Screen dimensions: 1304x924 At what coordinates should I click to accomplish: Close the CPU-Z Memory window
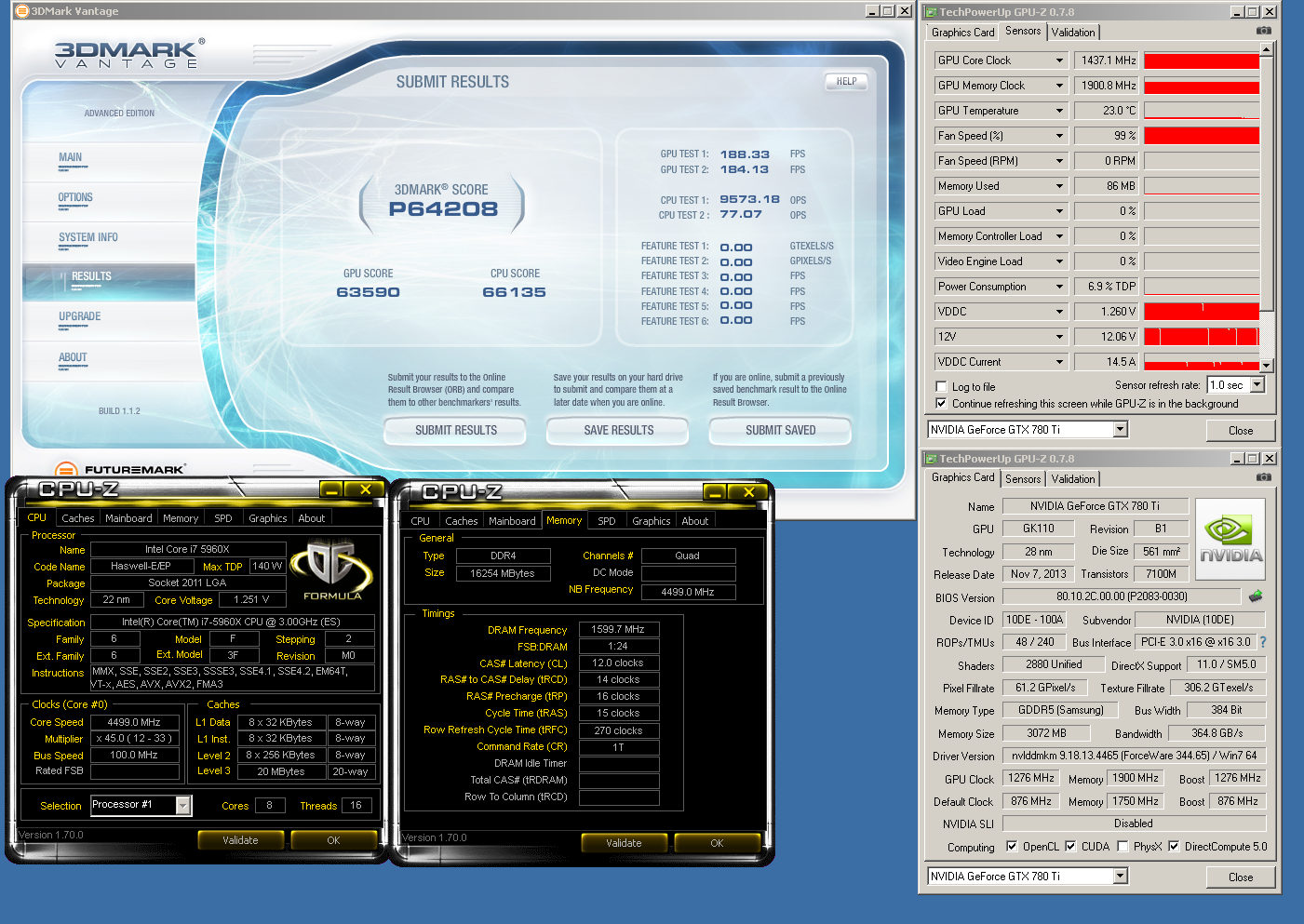click(748, 492)
